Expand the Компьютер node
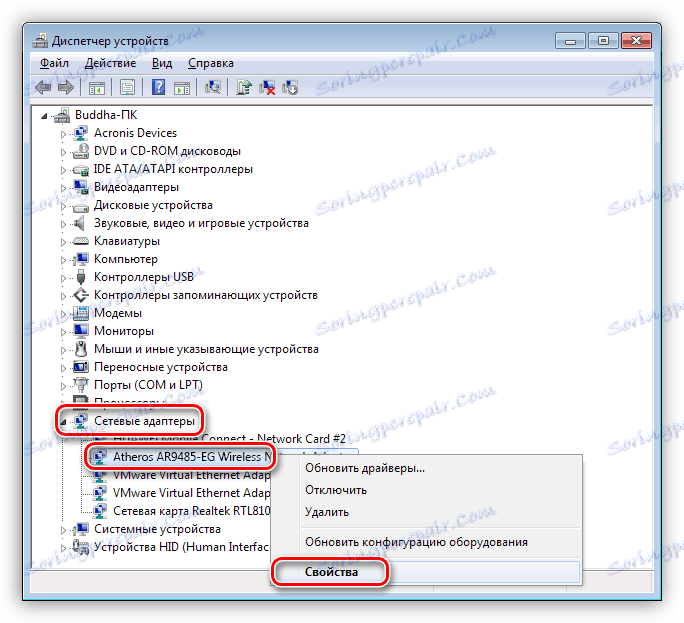Image resolution: width=684 pixels, height=623 pixels. [x=63, y=260]
